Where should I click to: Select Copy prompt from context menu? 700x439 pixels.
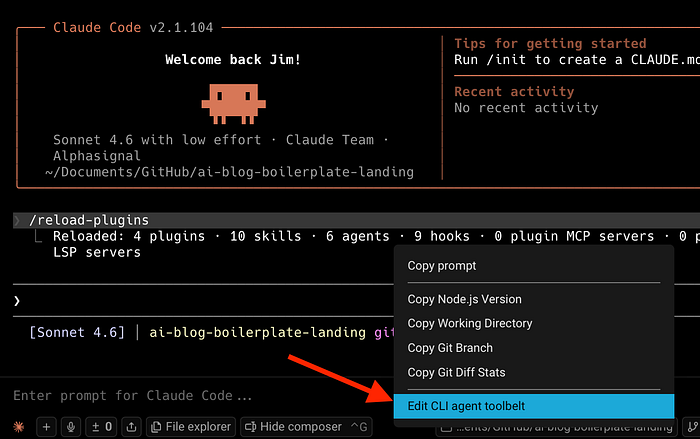tap(533, 266)
